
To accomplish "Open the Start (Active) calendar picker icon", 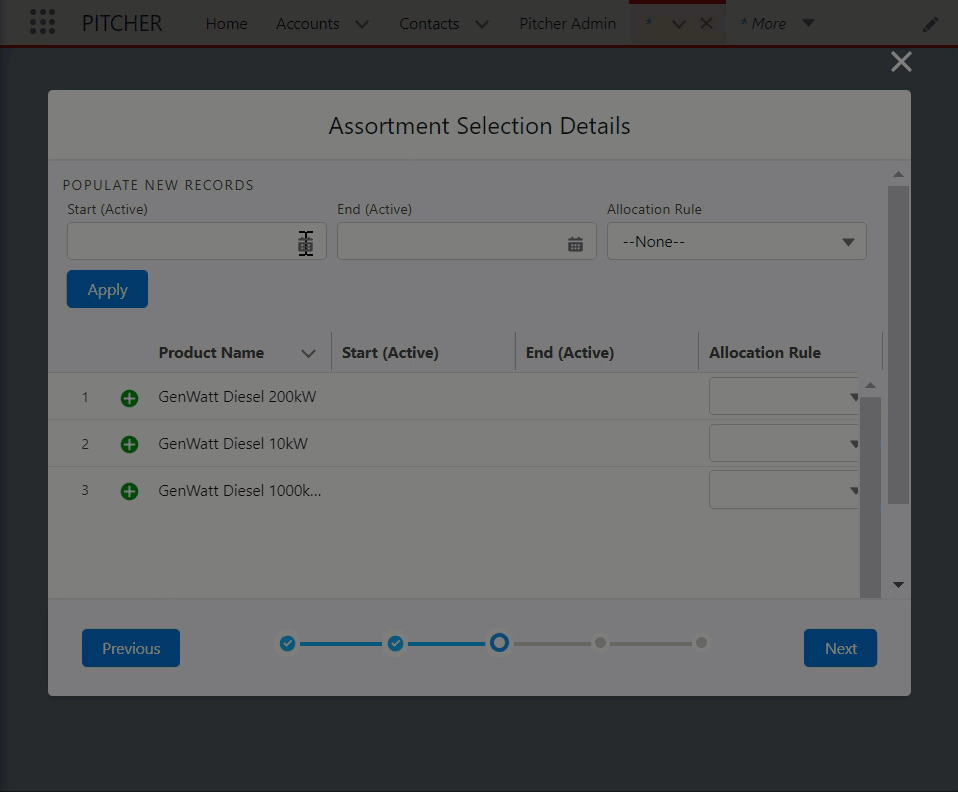I will (306, 243).
